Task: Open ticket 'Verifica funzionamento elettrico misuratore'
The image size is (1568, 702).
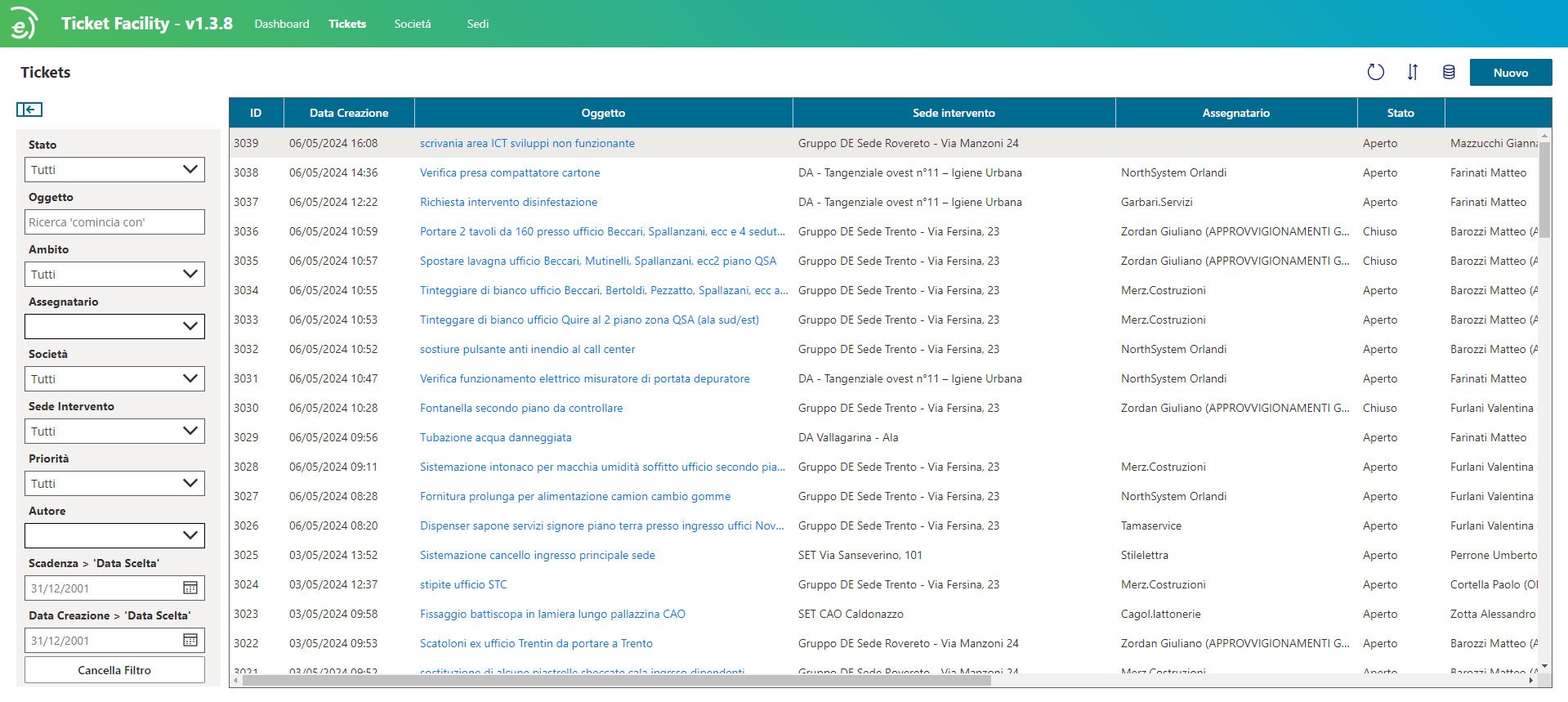Action: [x=585, y=378]
